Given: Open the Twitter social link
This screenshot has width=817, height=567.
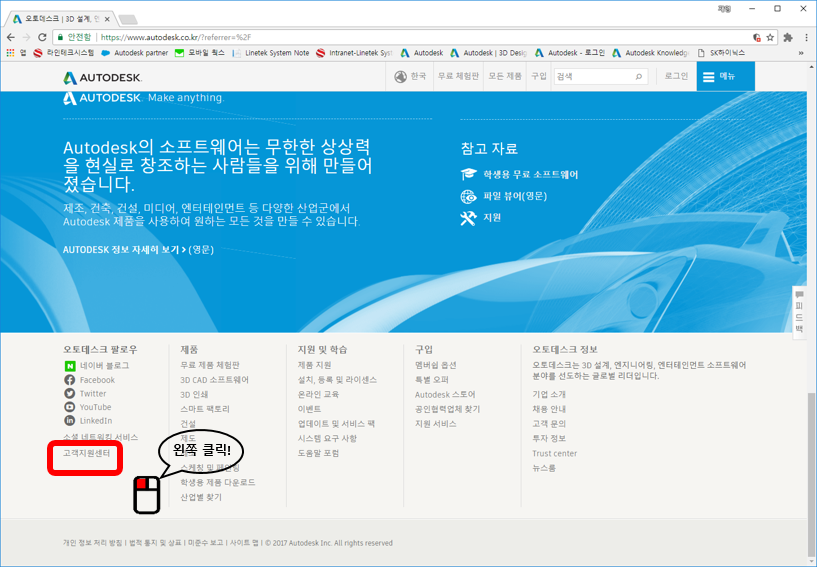Looking at the screenshot, I should pyautogui.click(x=85, y=393).
